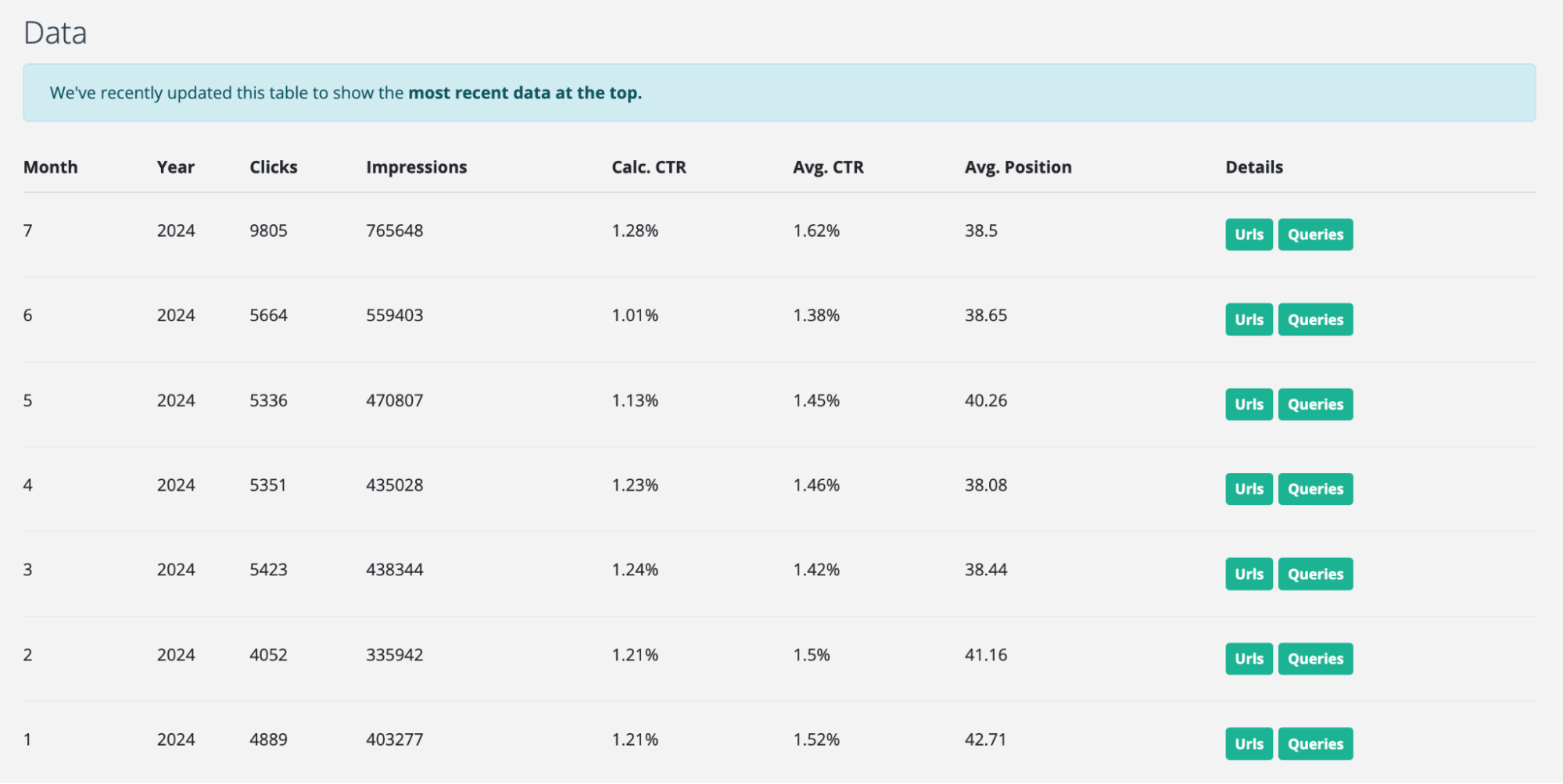The width and height of the screenshot is (1563, 784).
Task: Click Queries button in month 5 row
Action: tap(1315, 404)
